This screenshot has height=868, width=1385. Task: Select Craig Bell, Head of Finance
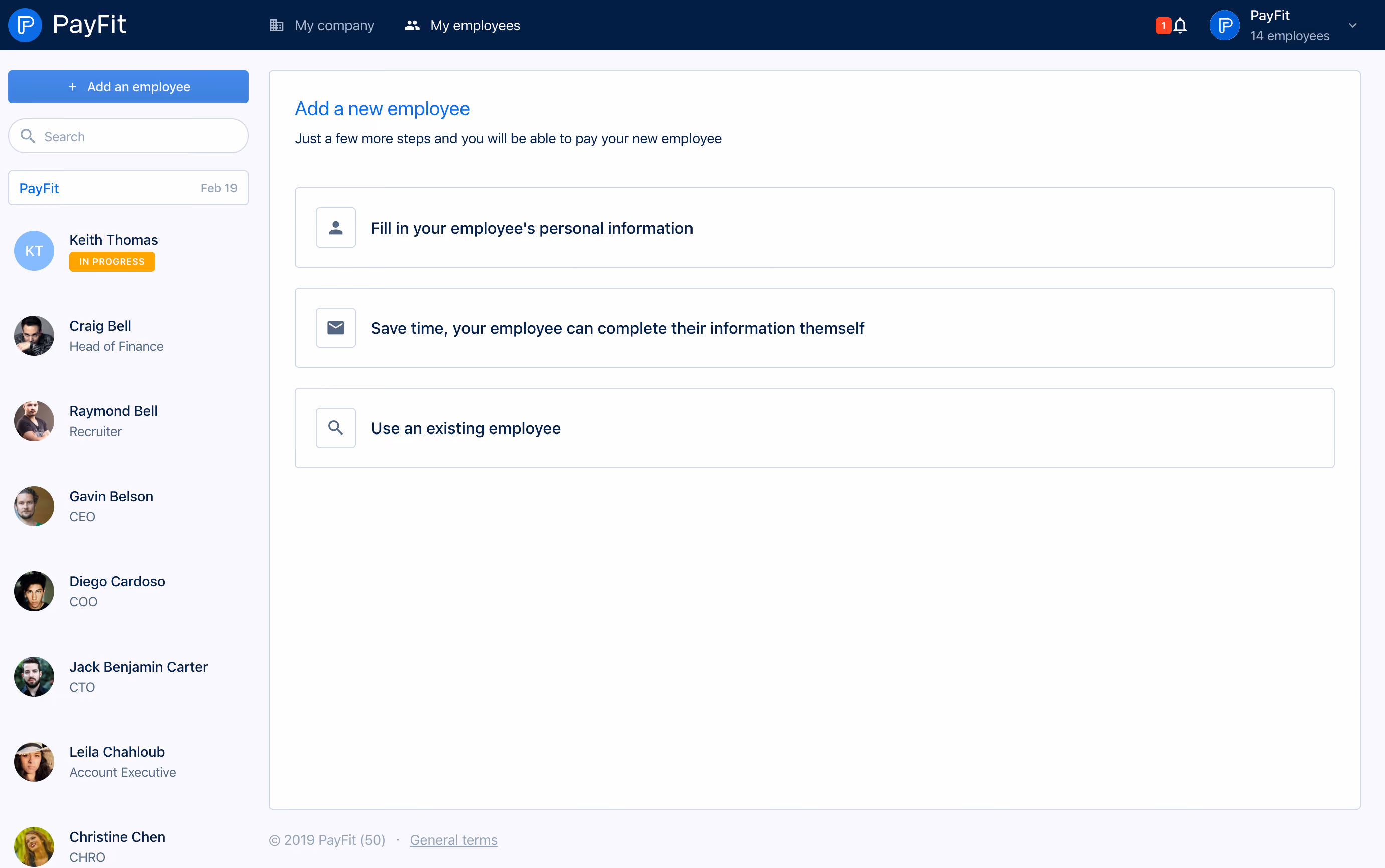point(128,336)
